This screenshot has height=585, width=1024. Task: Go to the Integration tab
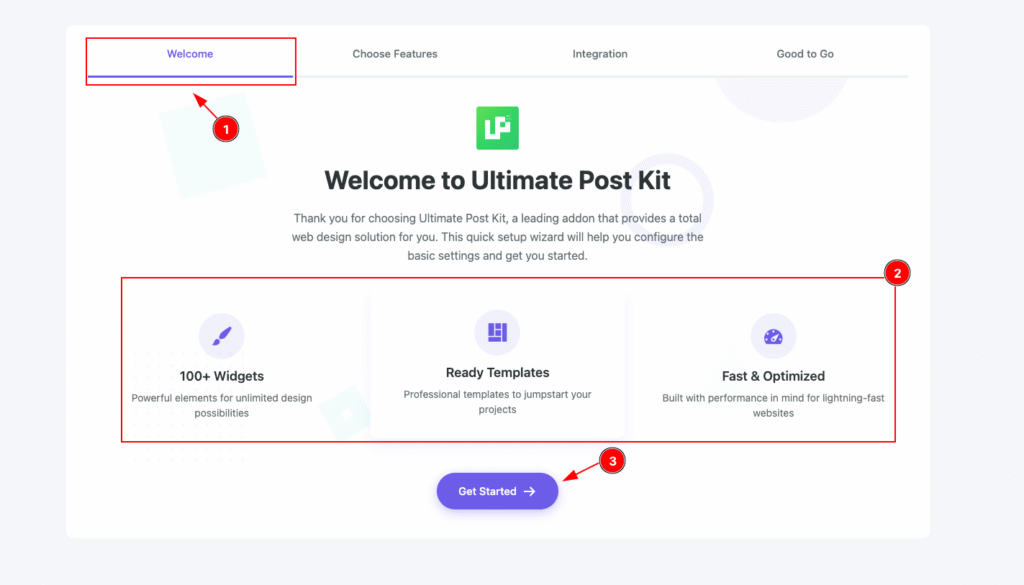(600, 54)
